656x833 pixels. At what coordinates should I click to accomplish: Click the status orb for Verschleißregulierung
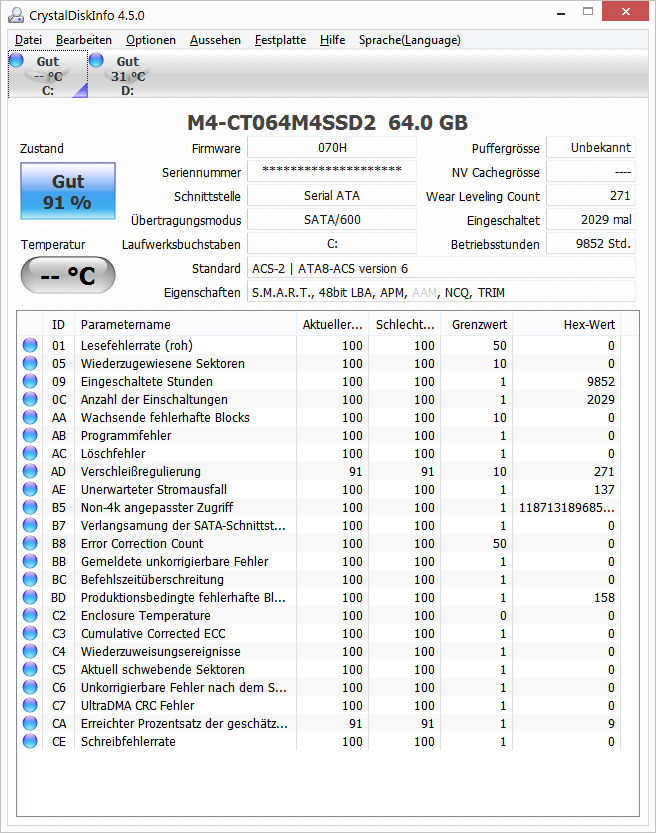pyautogui.click(x=30, y=471)
